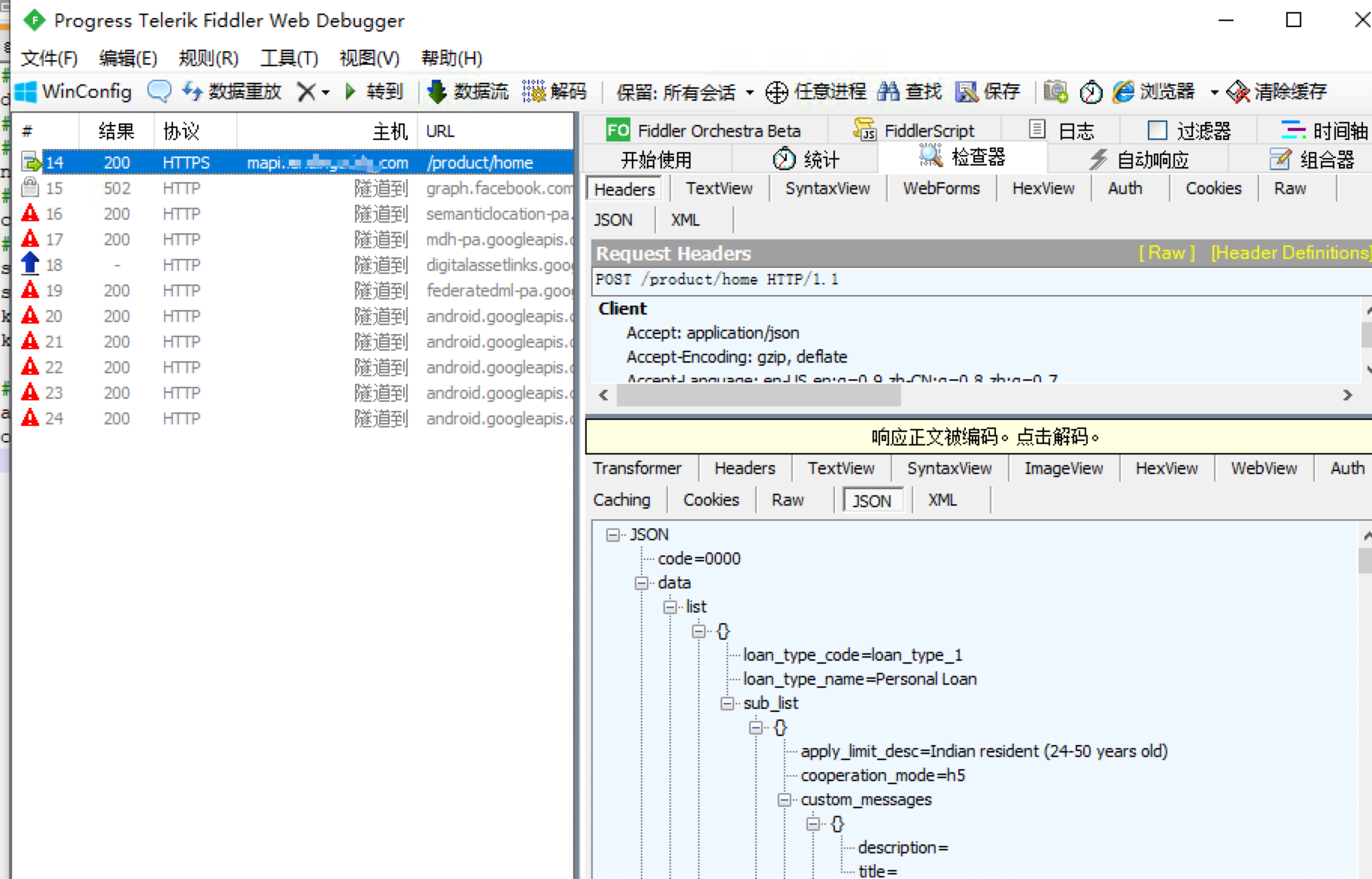Open the response WebView tab
Image resolution: width=1372 pixels, height=879 pixels.
[1264, 468]
